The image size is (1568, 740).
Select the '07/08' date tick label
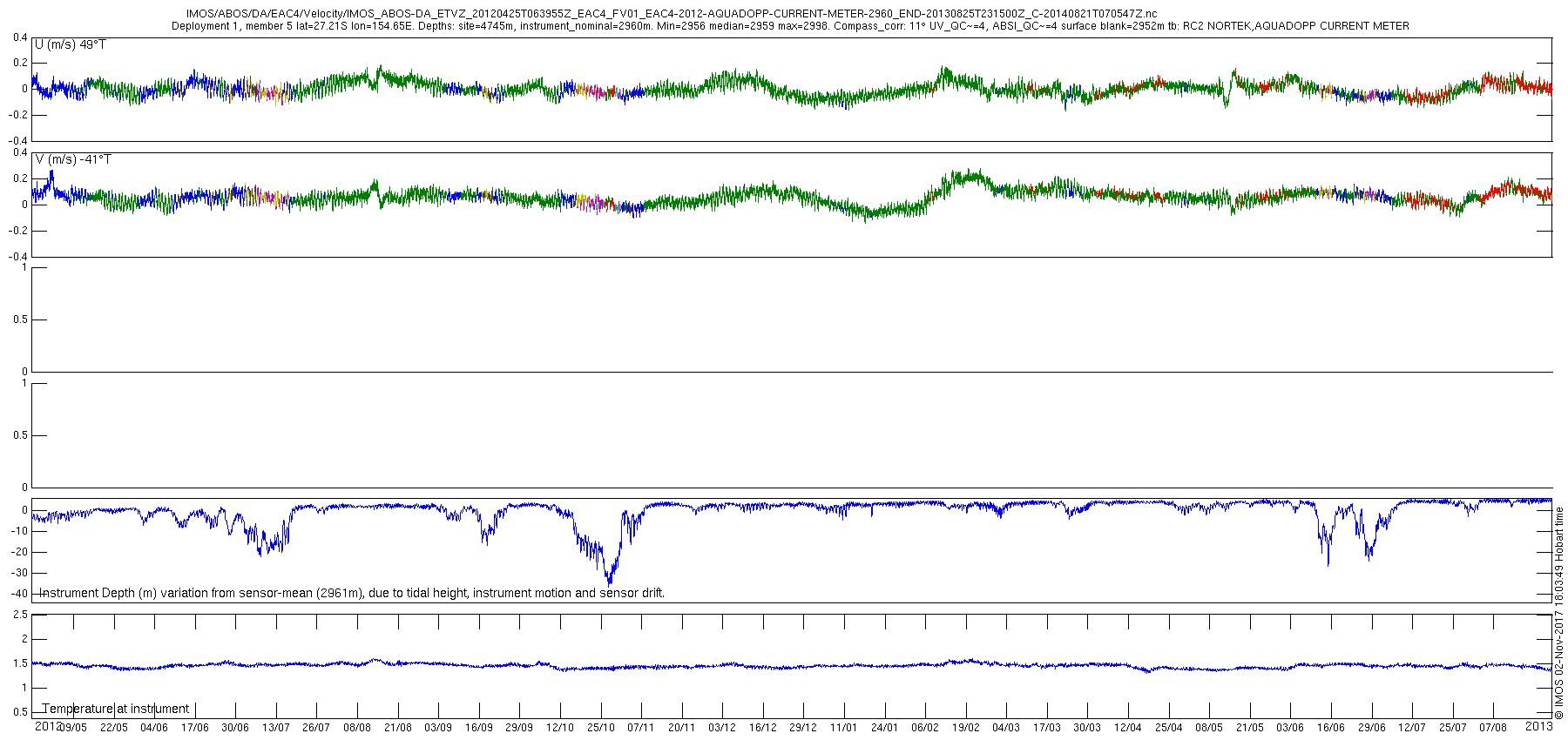click(x=1493, y=728)
